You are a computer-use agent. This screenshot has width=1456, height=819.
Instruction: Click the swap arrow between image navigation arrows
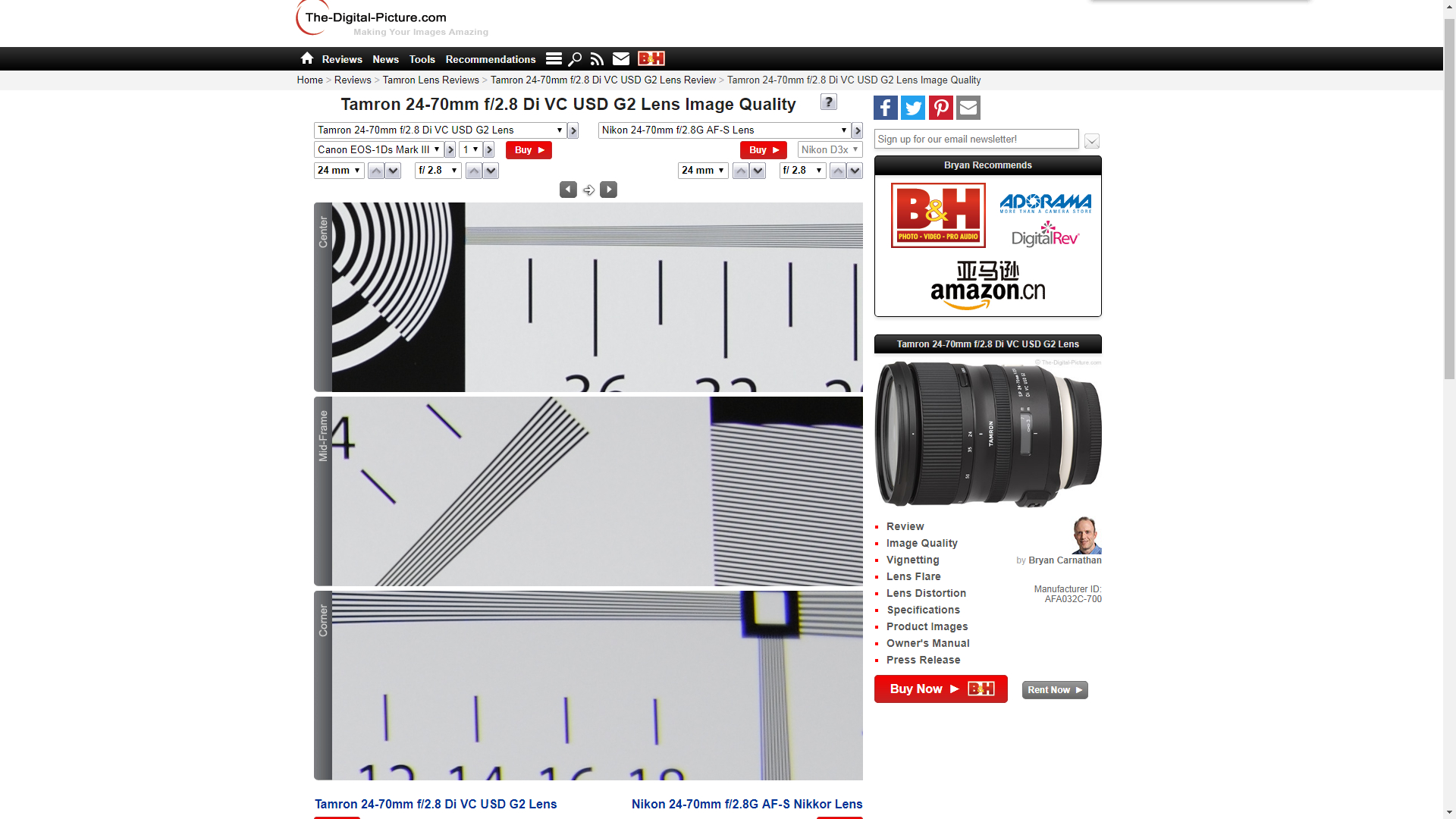(588, 190)
